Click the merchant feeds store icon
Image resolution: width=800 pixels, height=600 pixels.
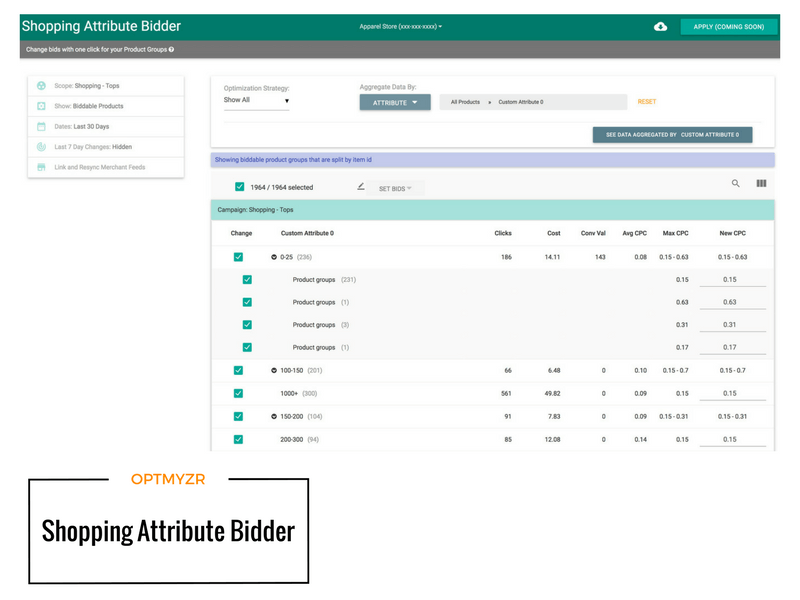(x=41, y=167)
